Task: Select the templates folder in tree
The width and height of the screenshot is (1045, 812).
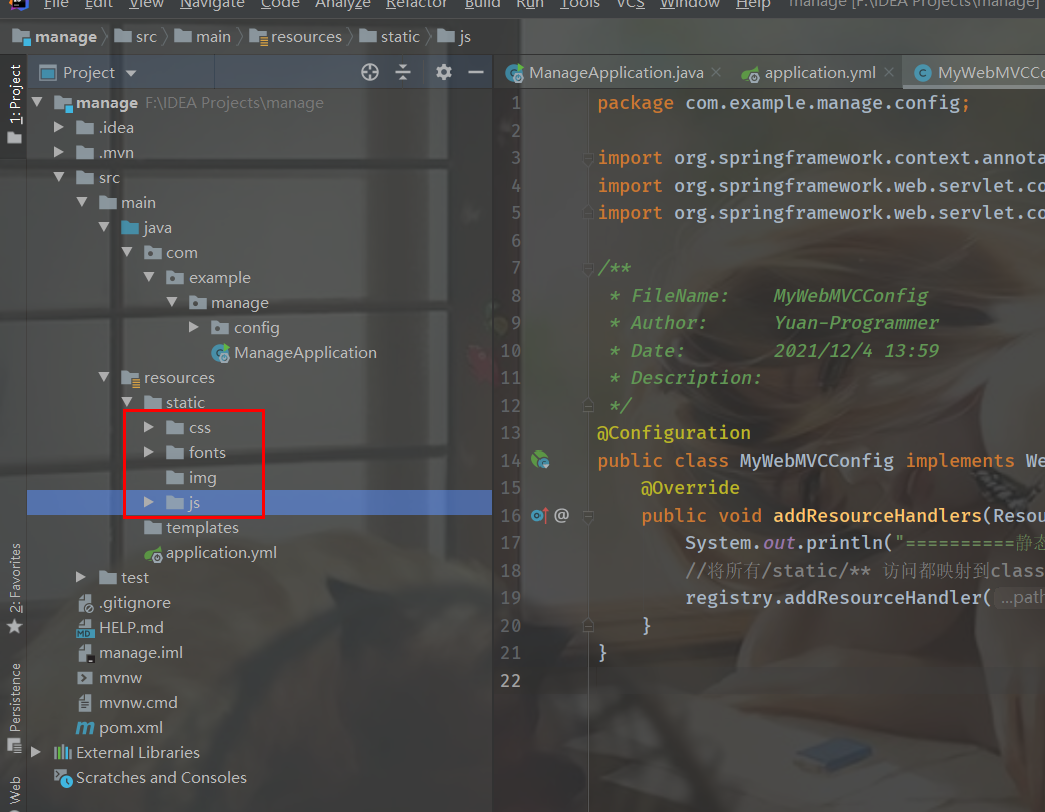Action: tap(191, 528)
